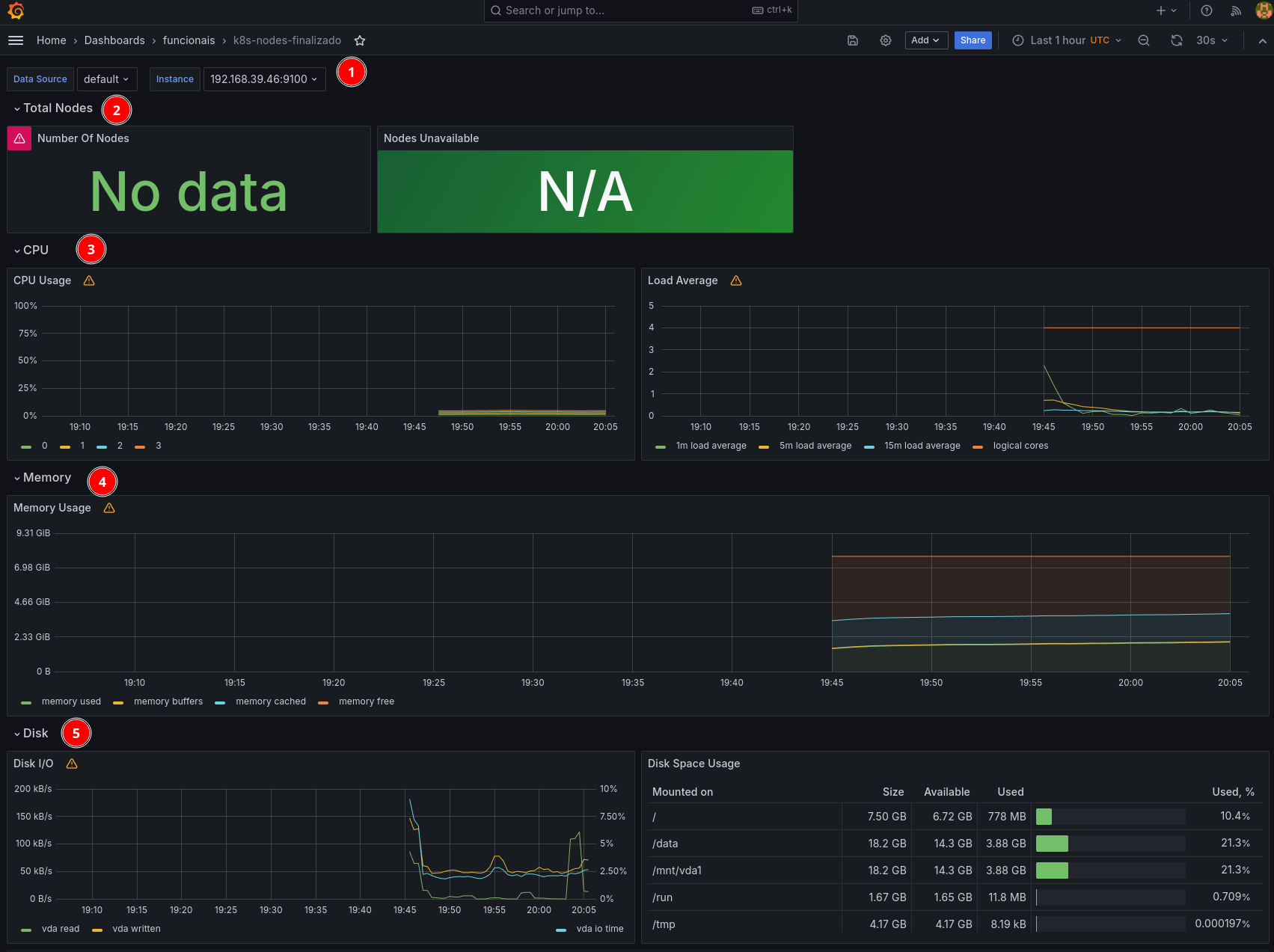Viewport: 1274px width, 952px height.
Task: Open the hamburger navigation menu
Action: pos(16,40)
